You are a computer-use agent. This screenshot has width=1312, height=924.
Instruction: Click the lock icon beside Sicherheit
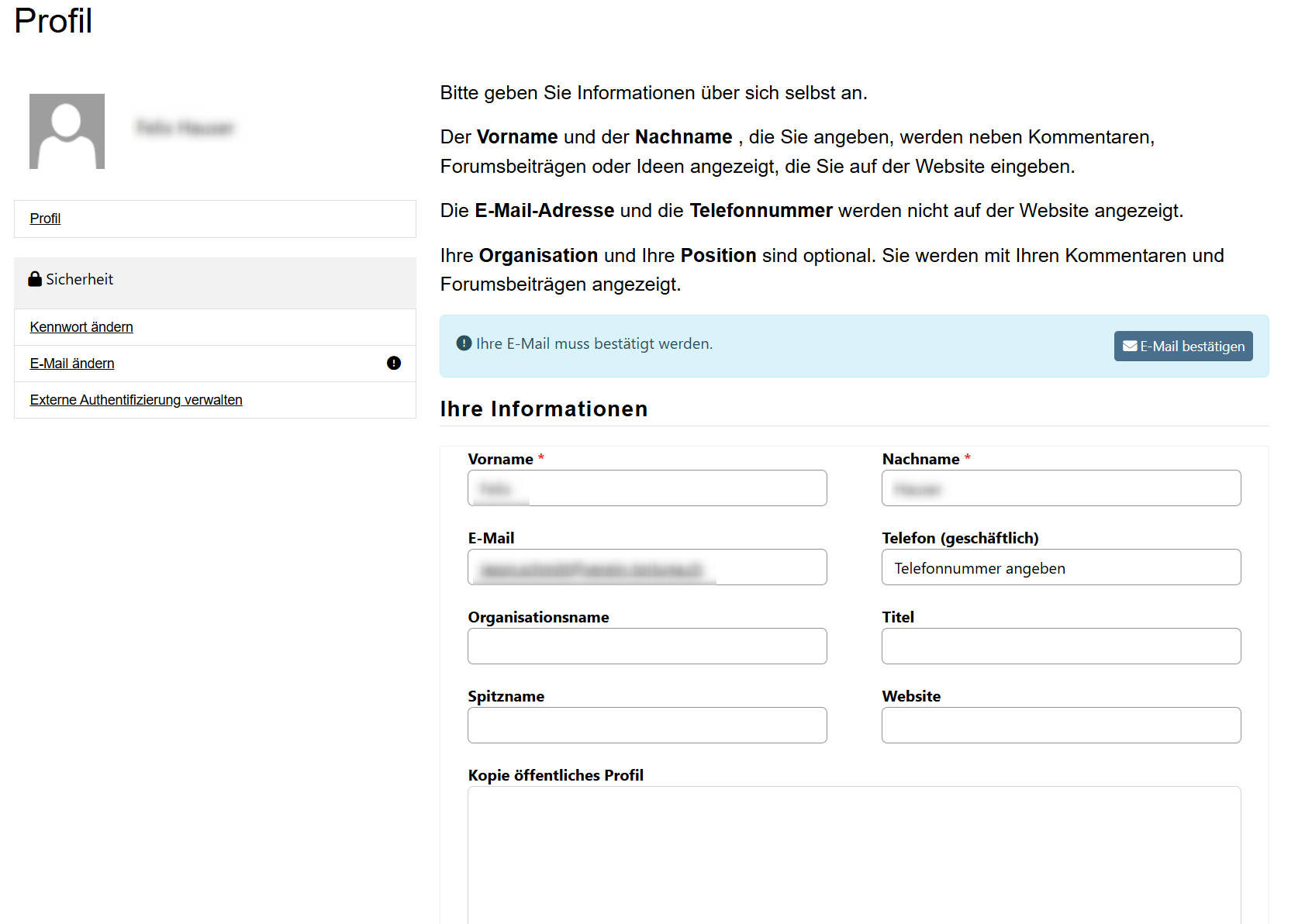tap(35, 279)
